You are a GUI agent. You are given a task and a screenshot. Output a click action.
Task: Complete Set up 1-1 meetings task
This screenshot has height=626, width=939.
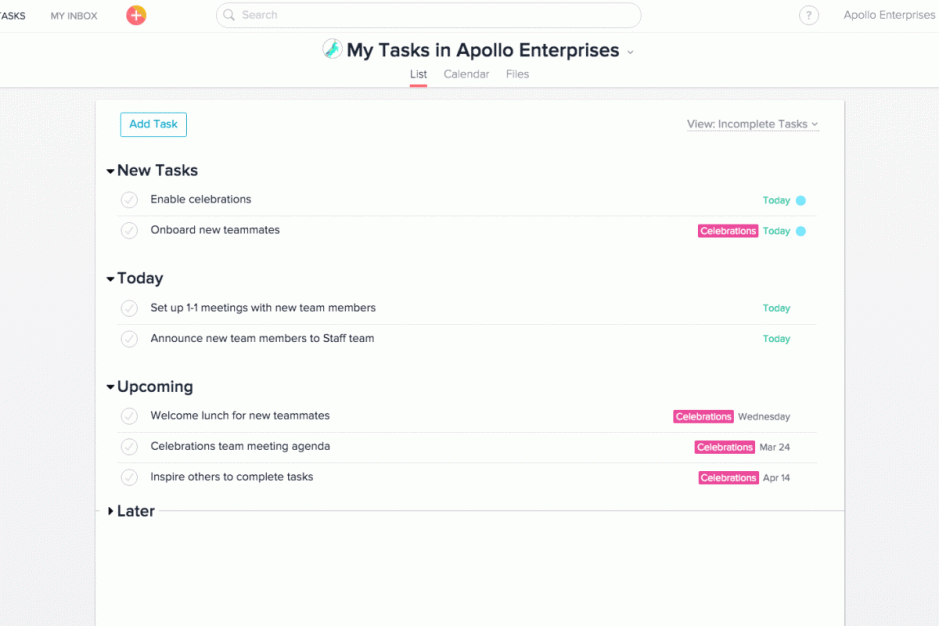129,308
